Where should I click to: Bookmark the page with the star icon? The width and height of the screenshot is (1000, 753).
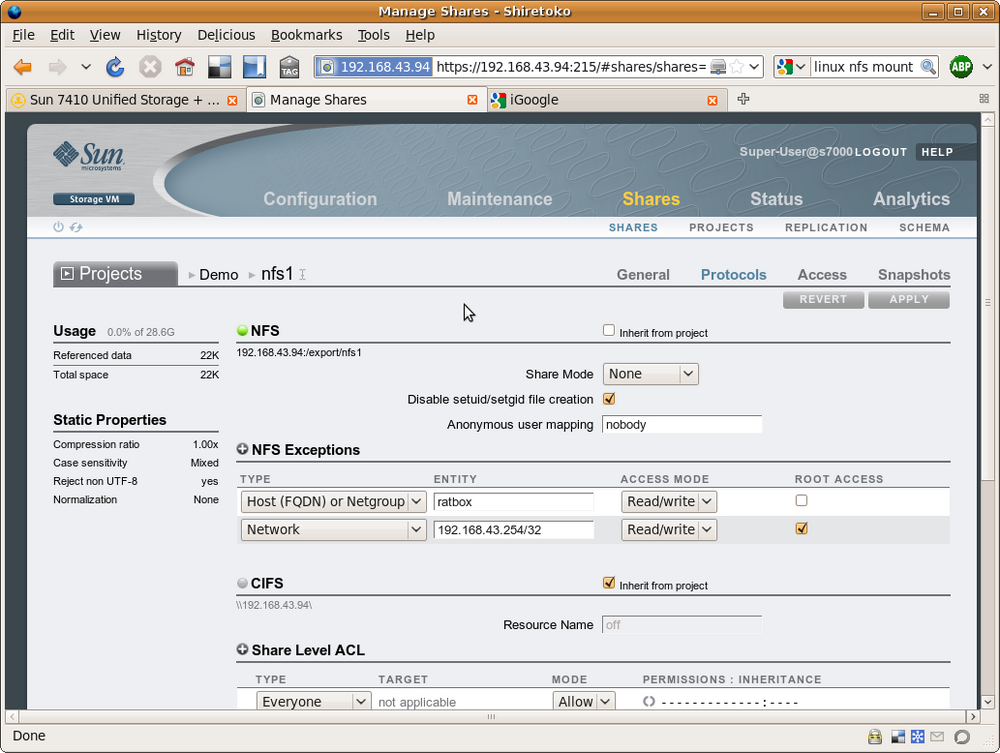point(737,66)
